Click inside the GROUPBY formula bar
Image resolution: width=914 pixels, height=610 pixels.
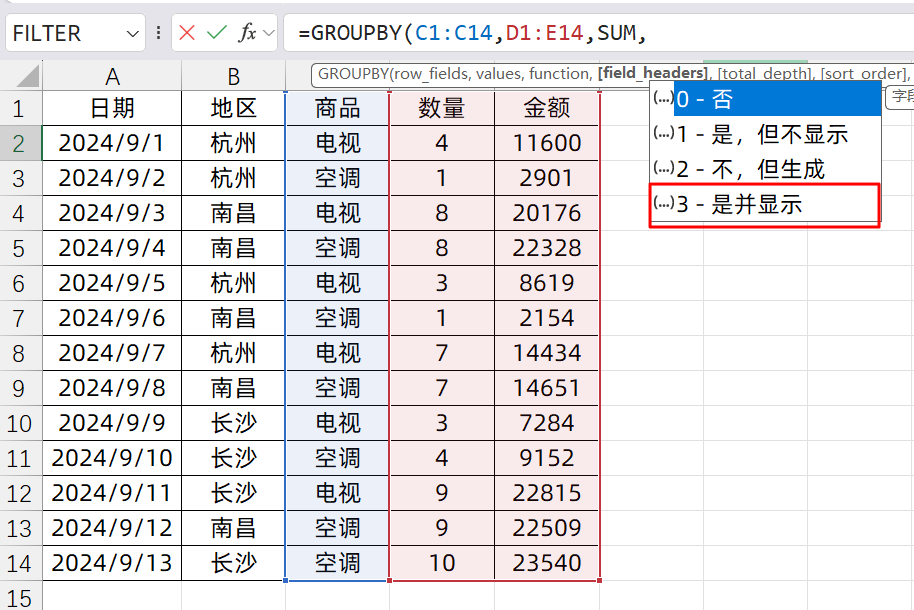coord(599,33)
